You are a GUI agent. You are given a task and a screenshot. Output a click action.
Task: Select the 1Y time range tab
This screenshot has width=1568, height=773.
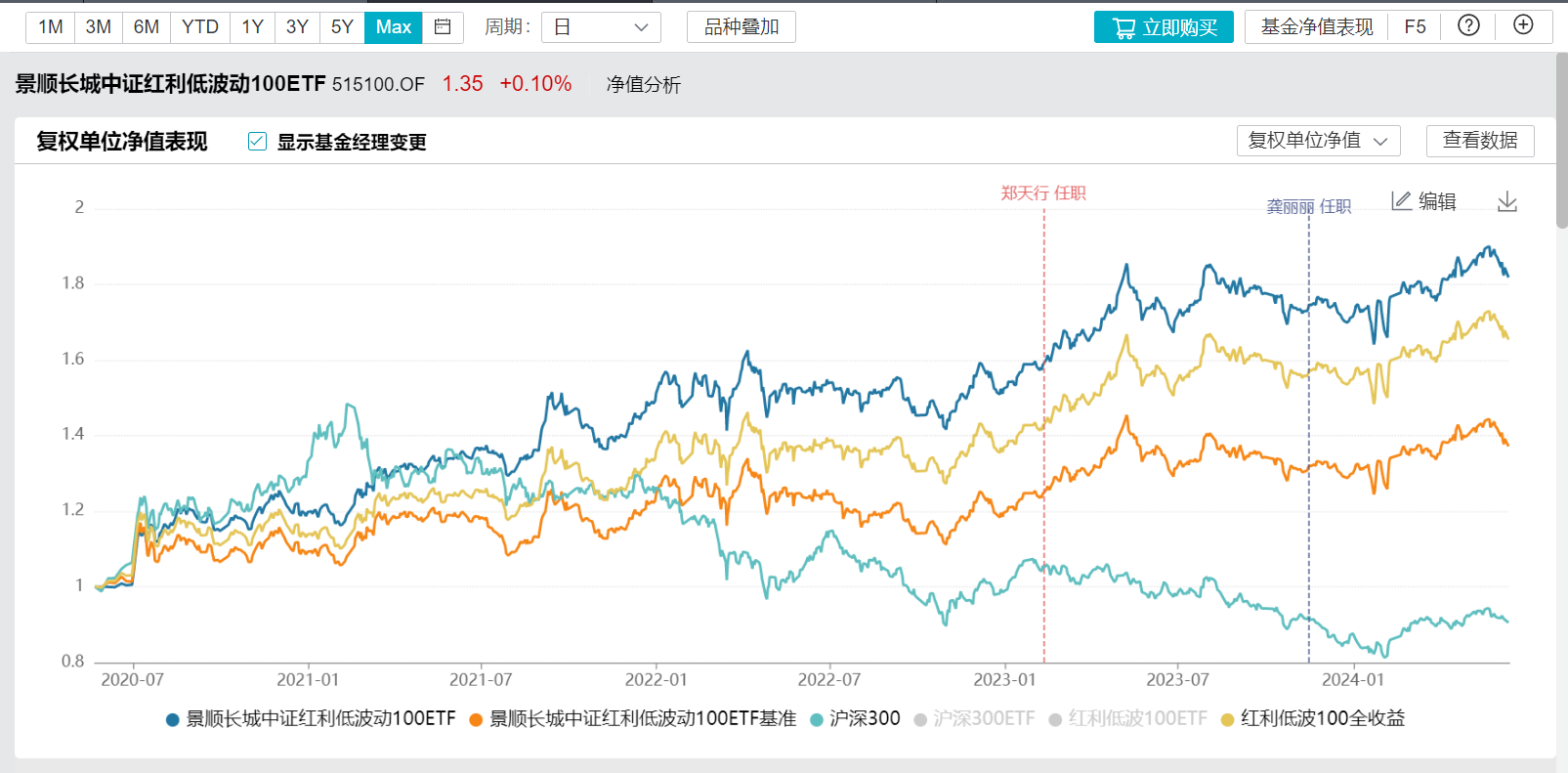[252, 27]
